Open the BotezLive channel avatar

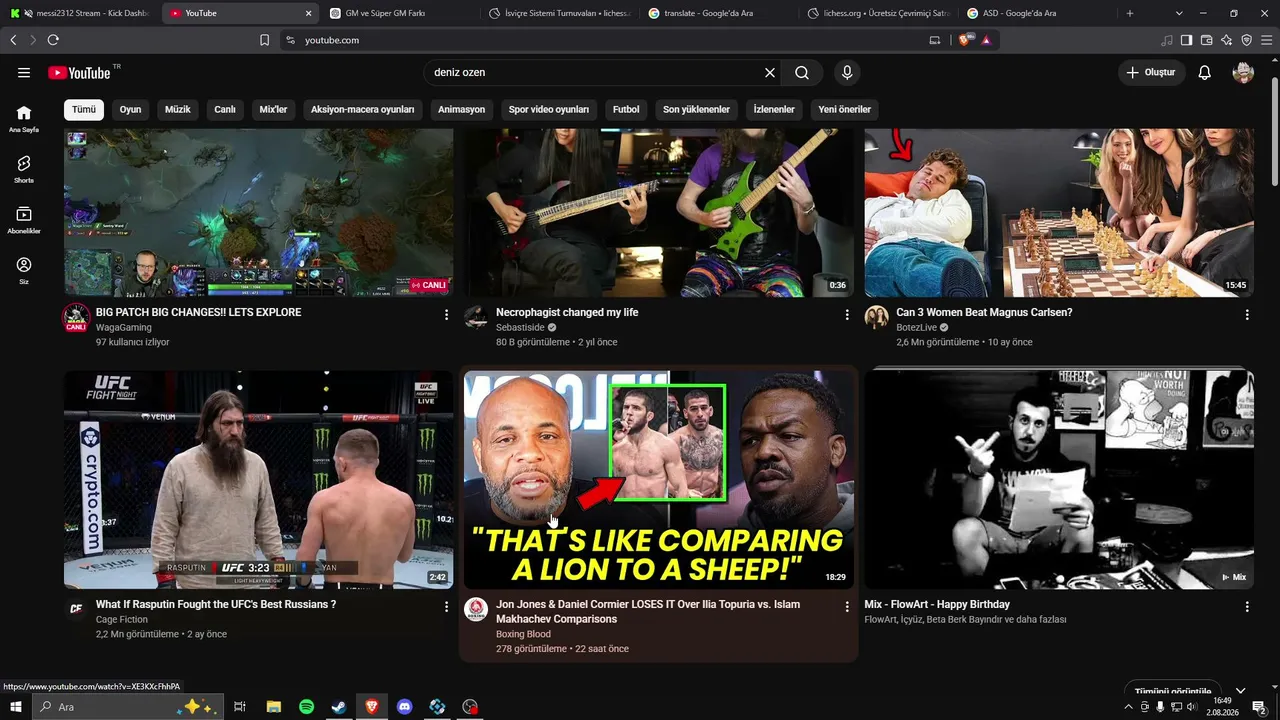pyautogui.click(x=877, y=318)
